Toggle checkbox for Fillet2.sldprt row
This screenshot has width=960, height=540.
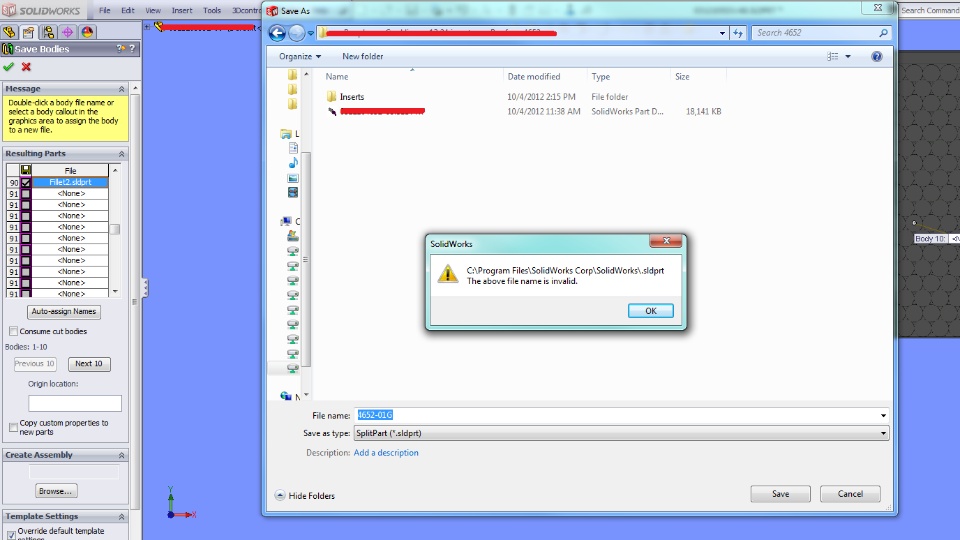coord(26,182)
